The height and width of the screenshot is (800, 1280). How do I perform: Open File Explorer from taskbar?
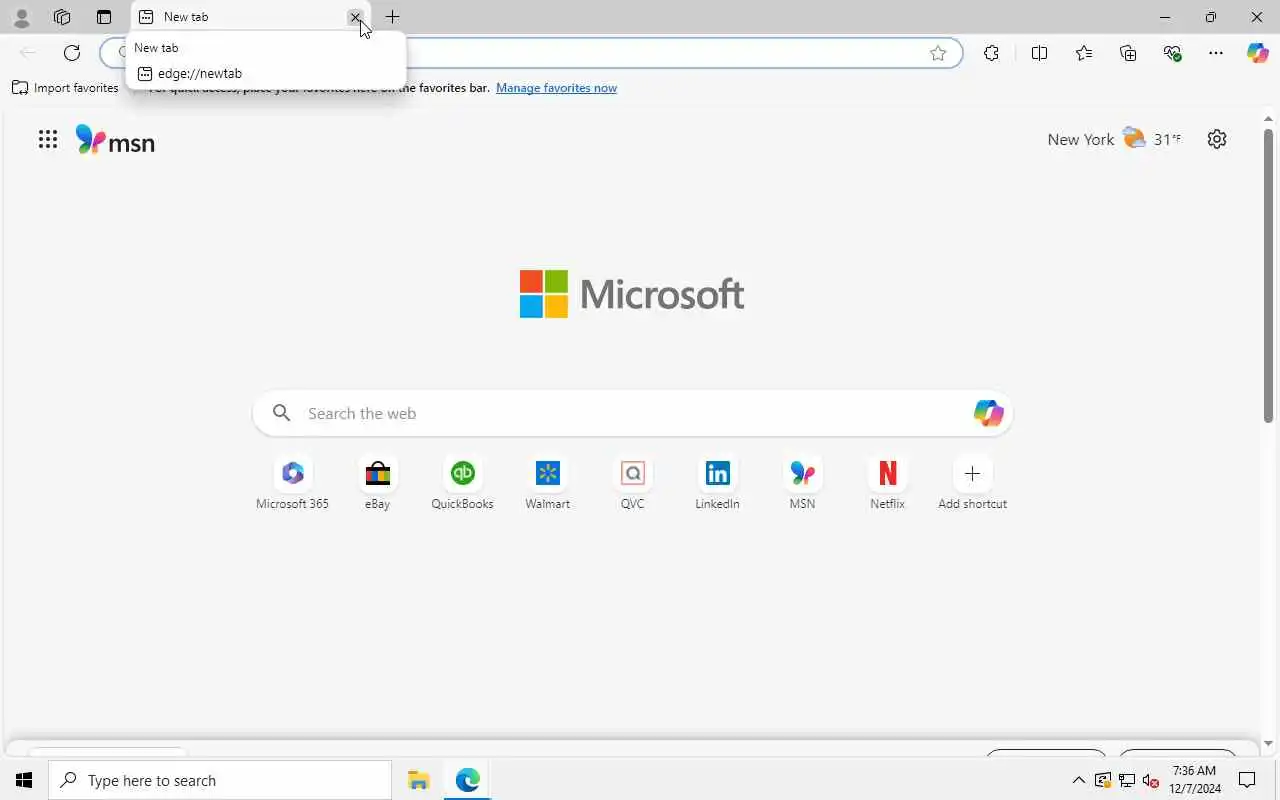418,780
